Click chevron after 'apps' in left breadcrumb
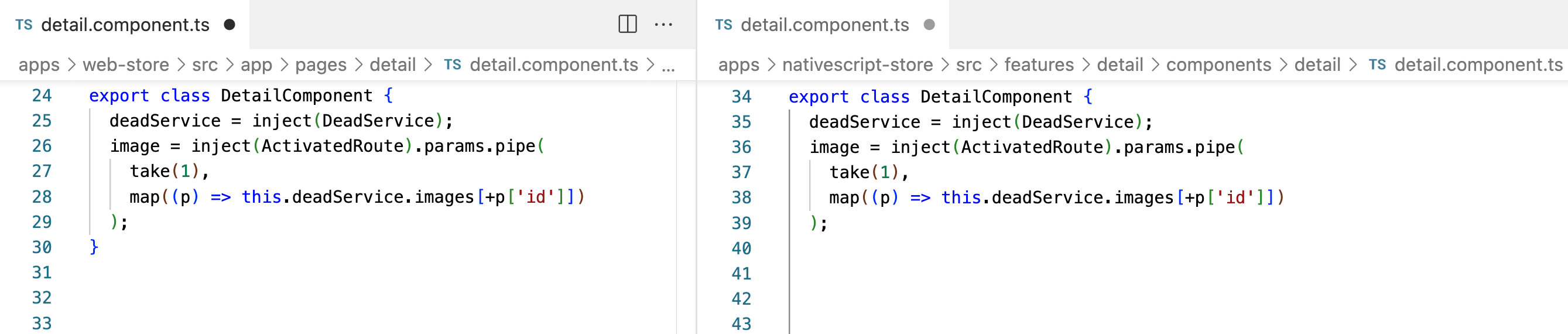The width and height of the screenshot is (1568, 334). [x=71, y=64]
